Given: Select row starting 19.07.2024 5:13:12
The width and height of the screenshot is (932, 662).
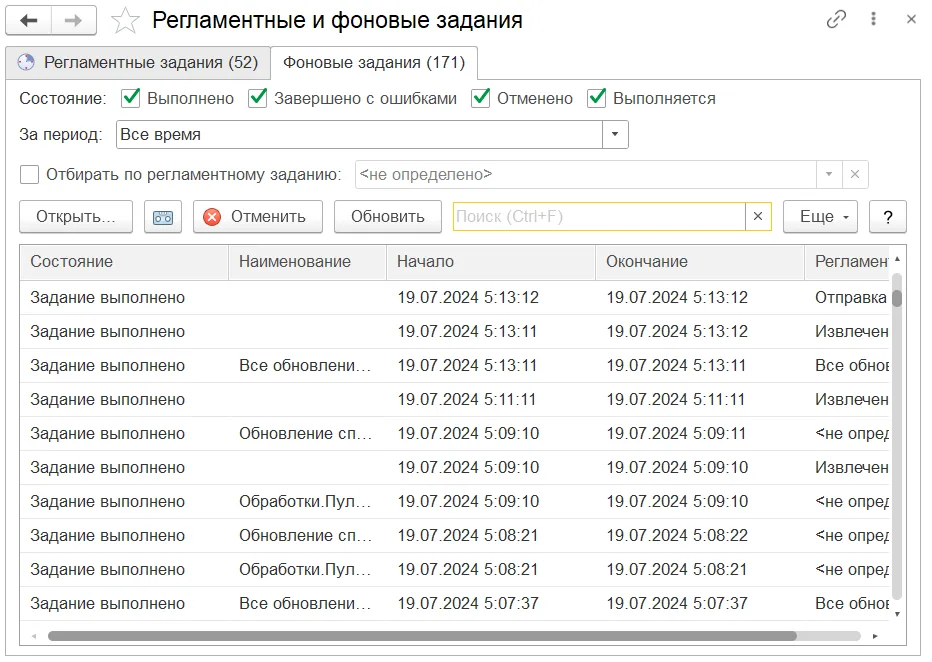Looking at the screenshot, I should 455,298.
